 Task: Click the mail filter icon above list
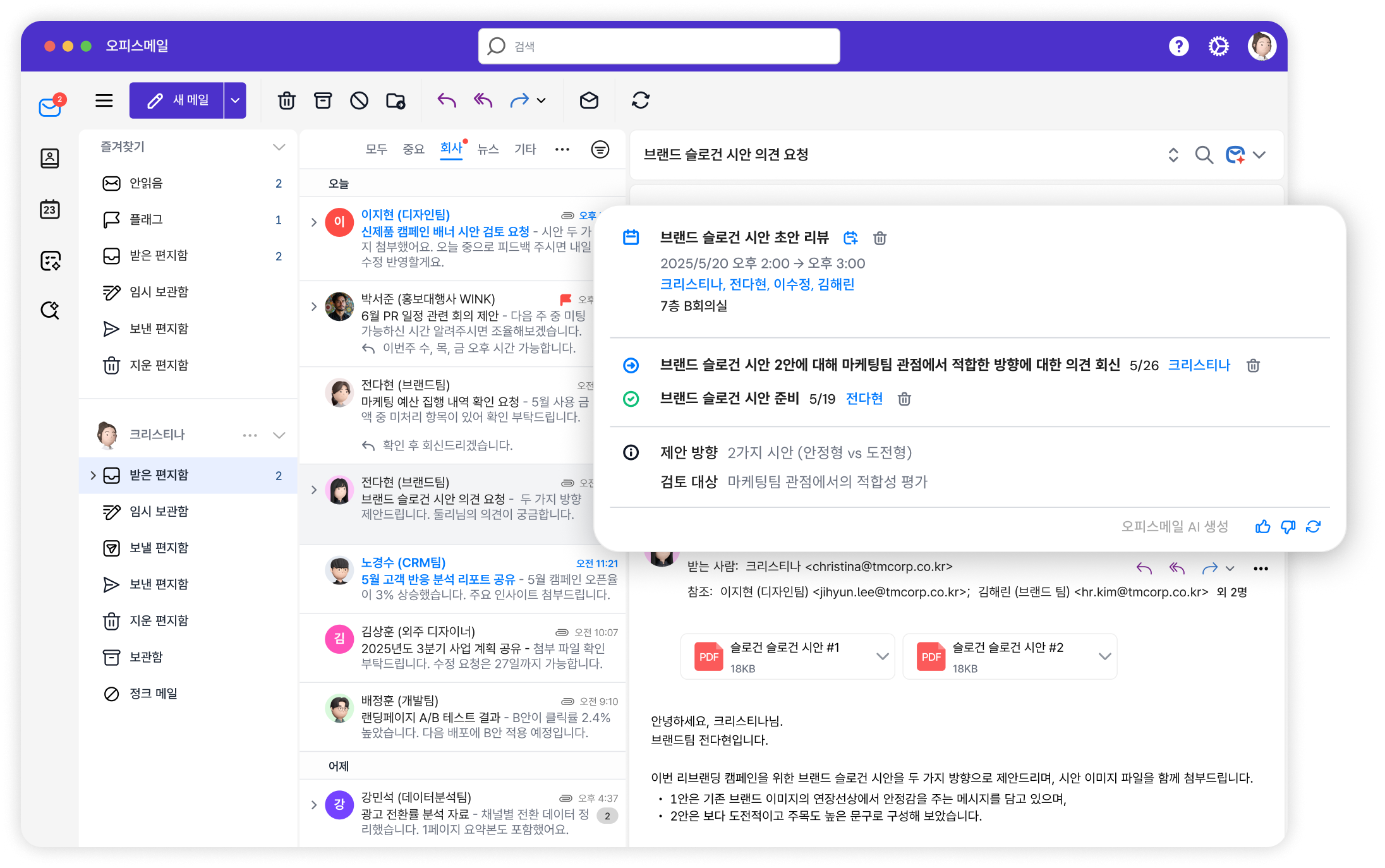pos(600,150)
